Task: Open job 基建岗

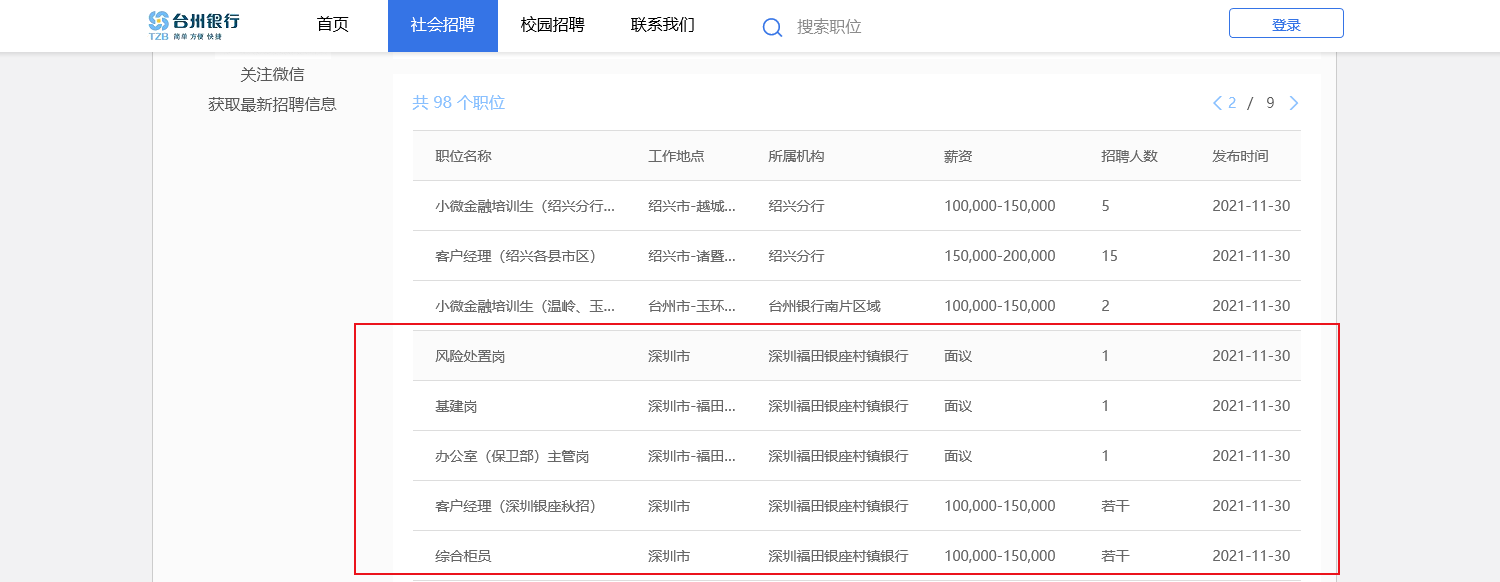Action: pyautogui.click(x=456, y=406)
